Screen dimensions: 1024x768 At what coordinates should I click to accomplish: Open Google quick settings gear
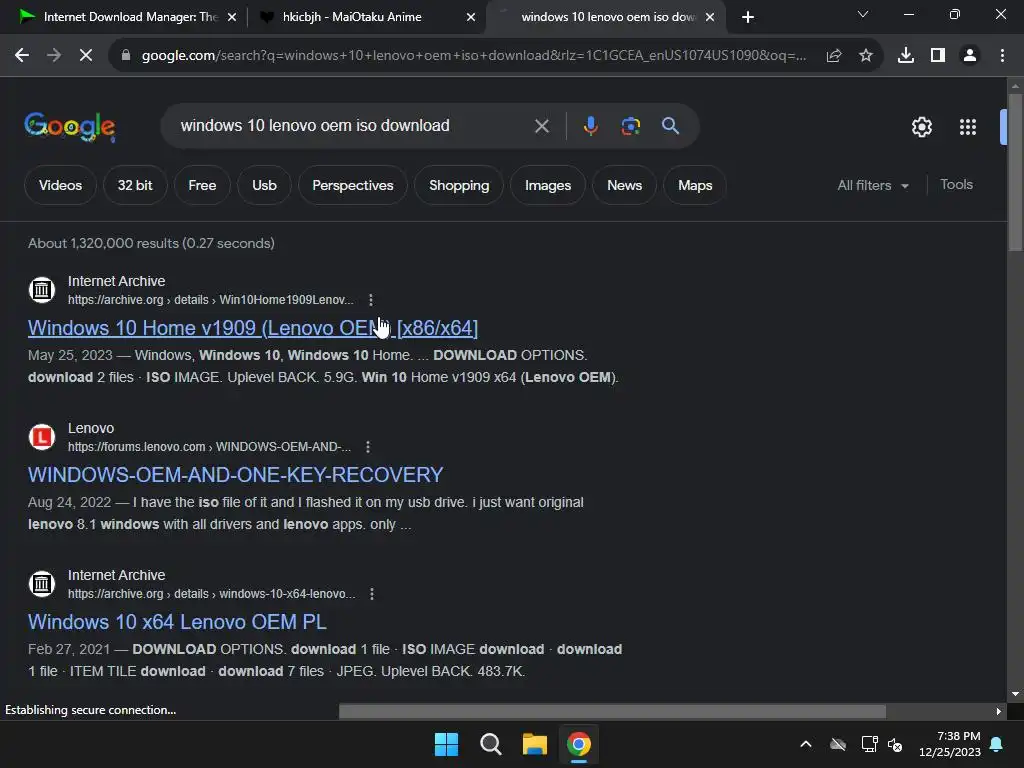921,127
